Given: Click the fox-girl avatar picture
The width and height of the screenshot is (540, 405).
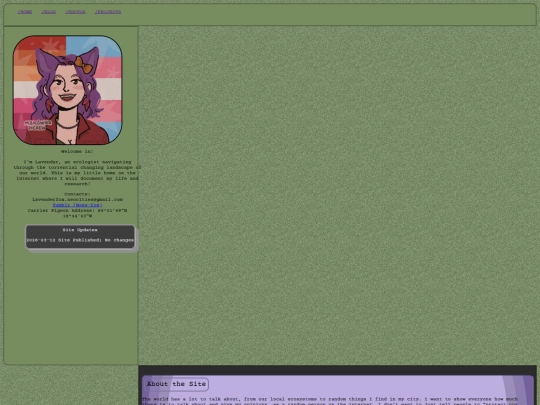Looking at the screenshot, I should click(x=68, y=90).
